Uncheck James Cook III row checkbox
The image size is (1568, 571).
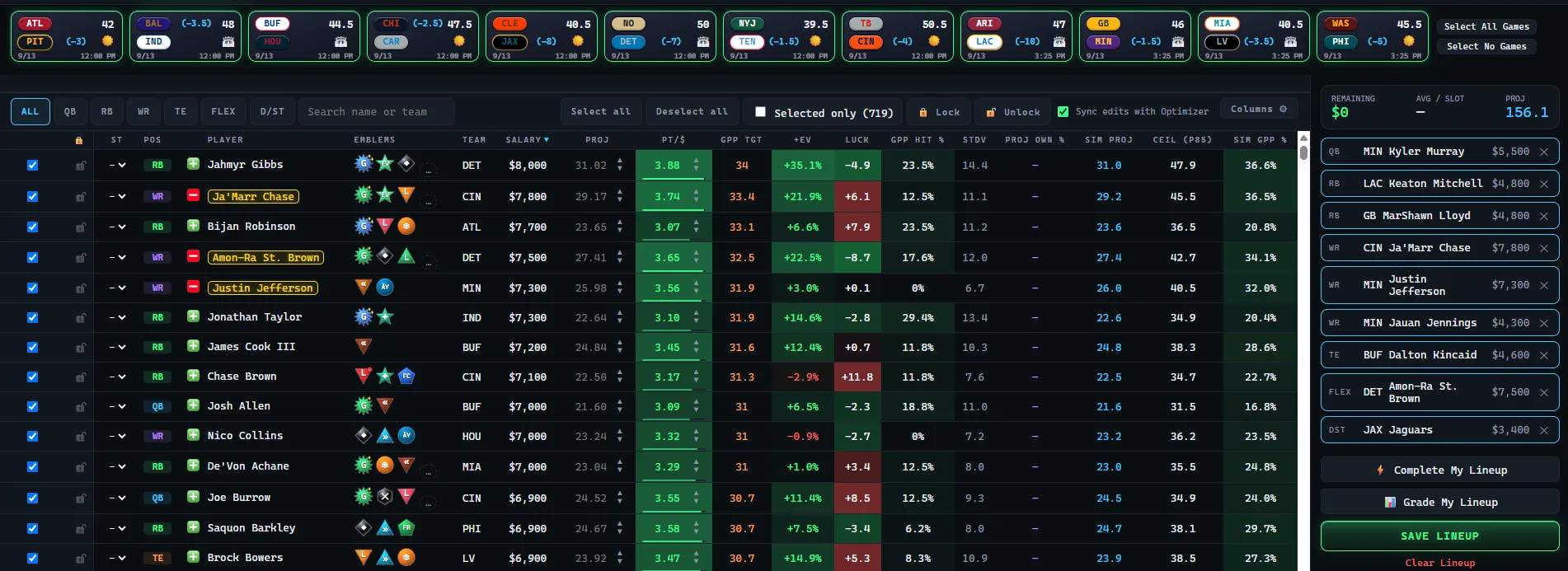[x=32, y=348]
